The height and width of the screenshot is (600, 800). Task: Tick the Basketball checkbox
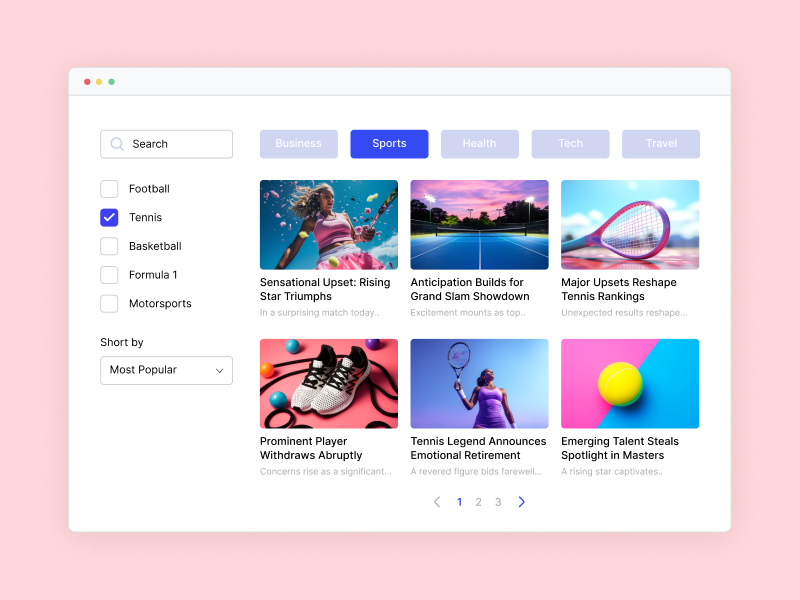[109, 246]
